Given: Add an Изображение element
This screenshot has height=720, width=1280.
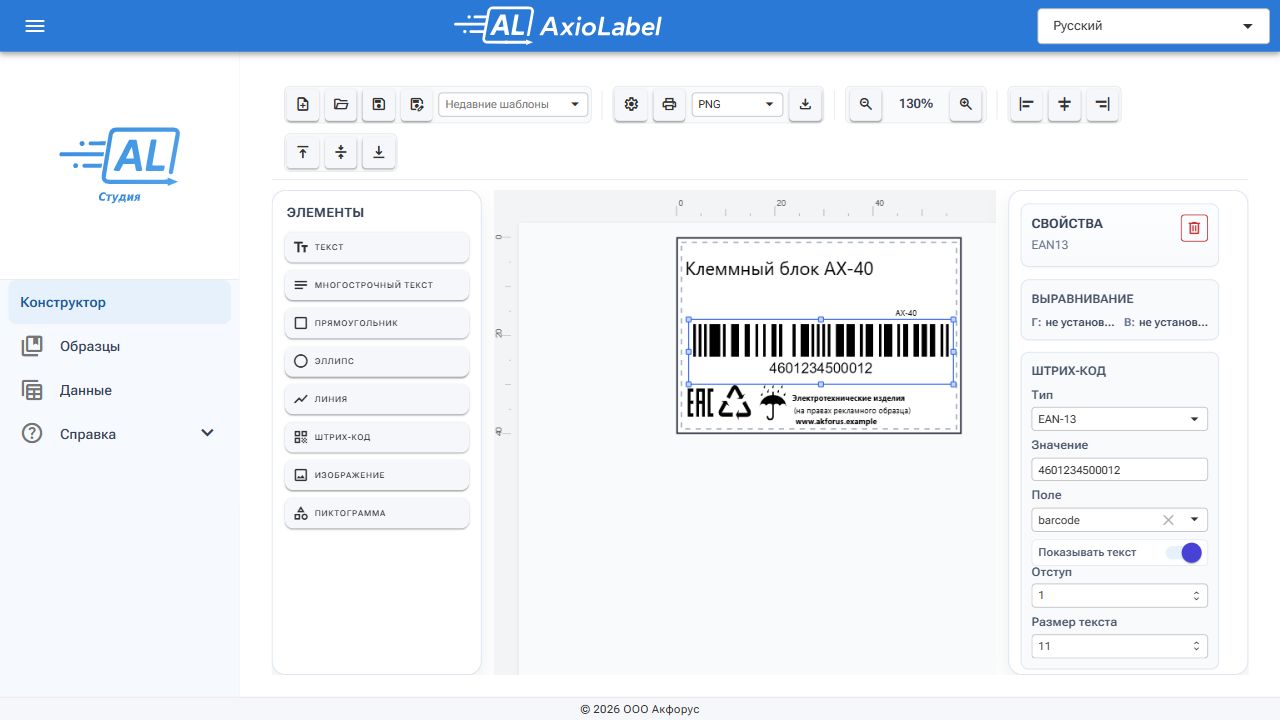Looking at the screenshot, I should (x=377, y=475).
